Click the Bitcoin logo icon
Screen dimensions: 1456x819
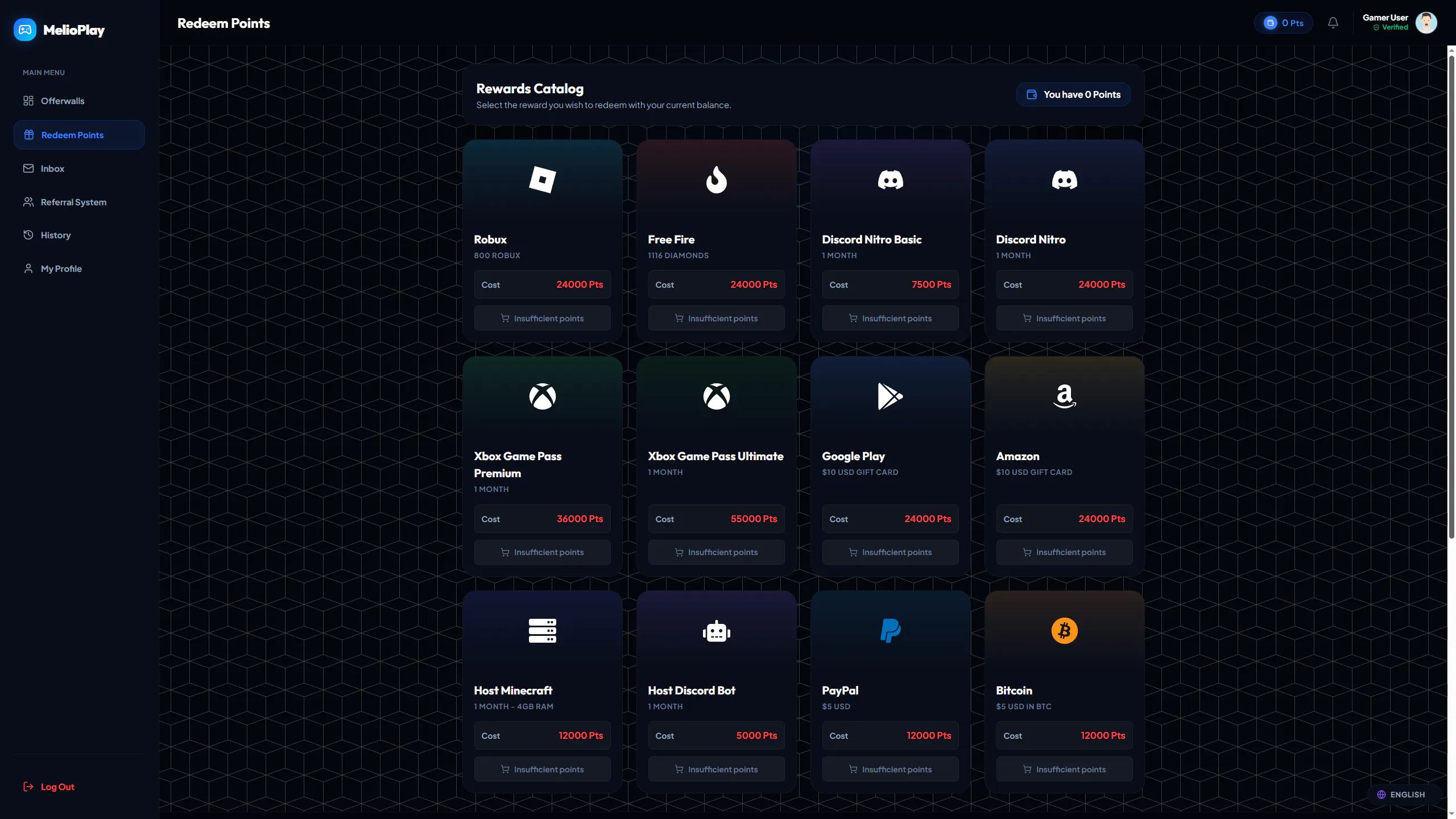click(1064, 631)
